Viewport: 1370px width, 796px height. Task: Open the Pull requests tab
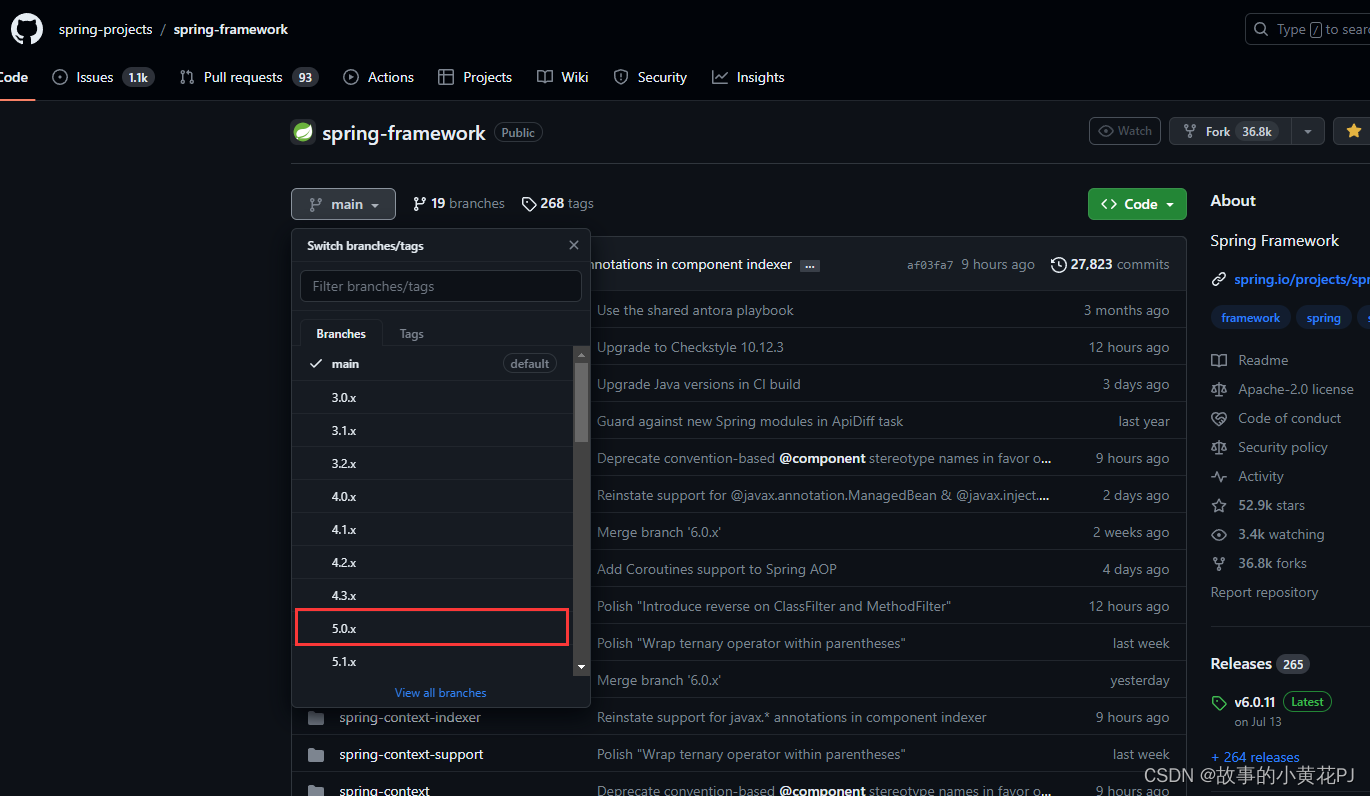pyautogui.click(x=248, y=77)
